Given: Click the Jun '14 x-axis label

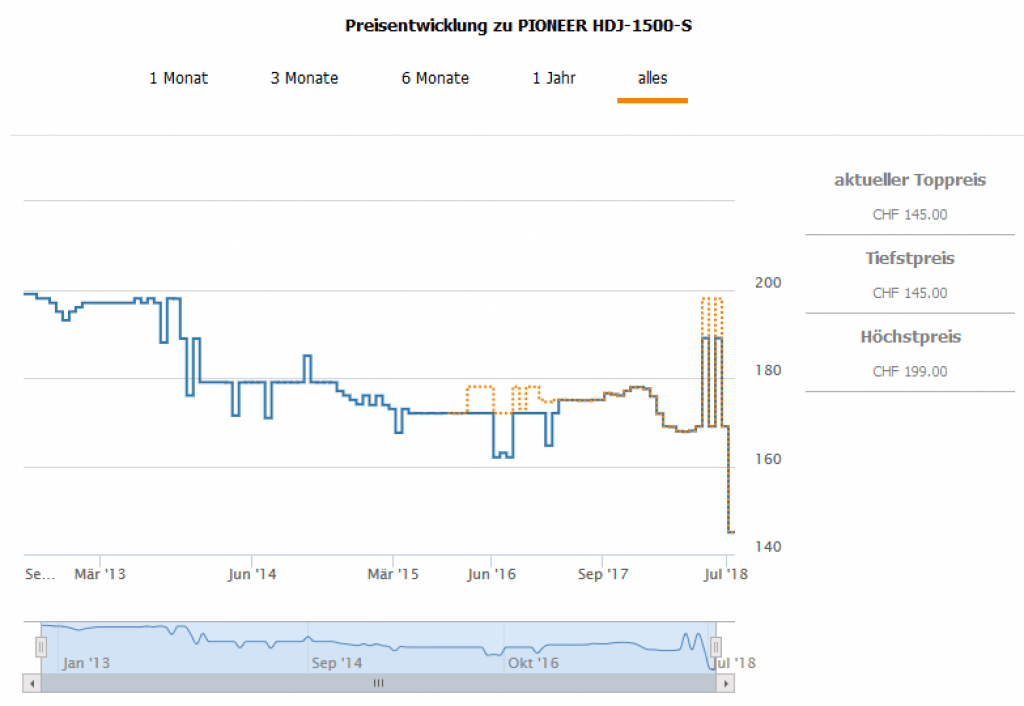Looking at the screenshot, I should point(252,574).
